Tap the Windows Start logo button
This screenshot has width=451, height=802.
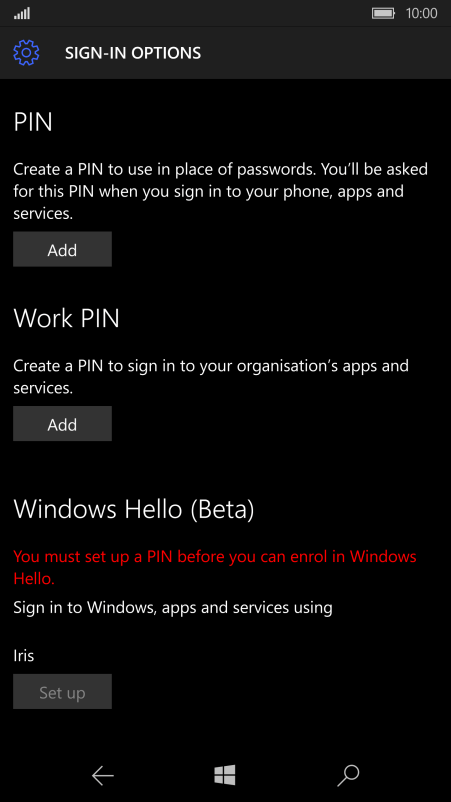(225, 775)
